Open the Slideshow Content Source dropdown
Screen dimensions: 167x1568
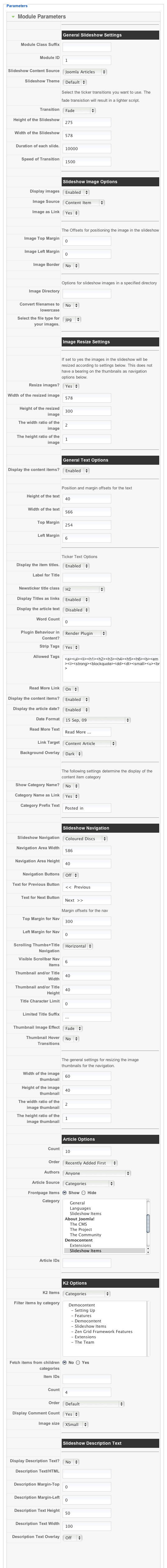pyautogui.click(x=84, y=72)
